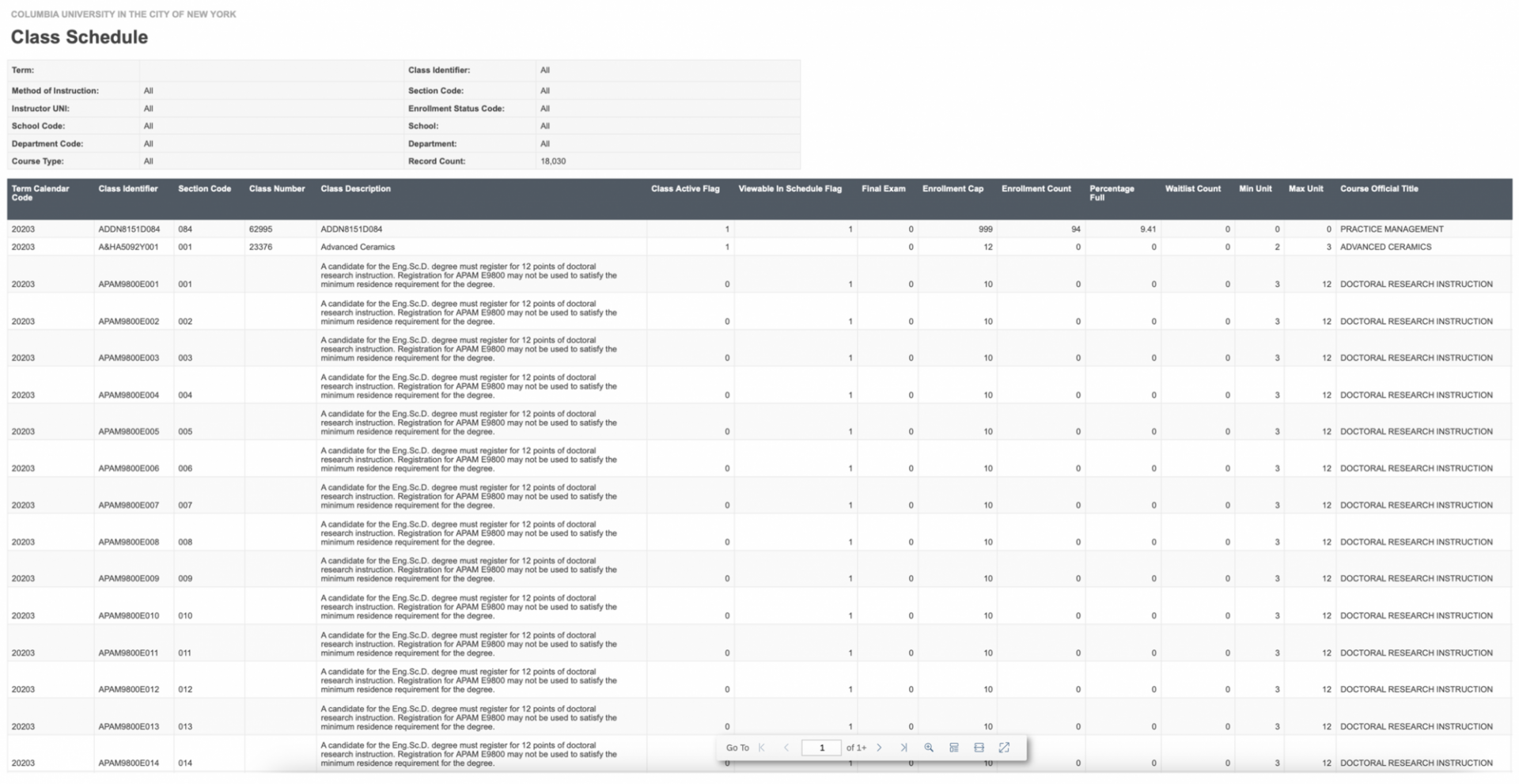Click the page number input field
This screenshot has width=1519, height=784.
point(821,748)
